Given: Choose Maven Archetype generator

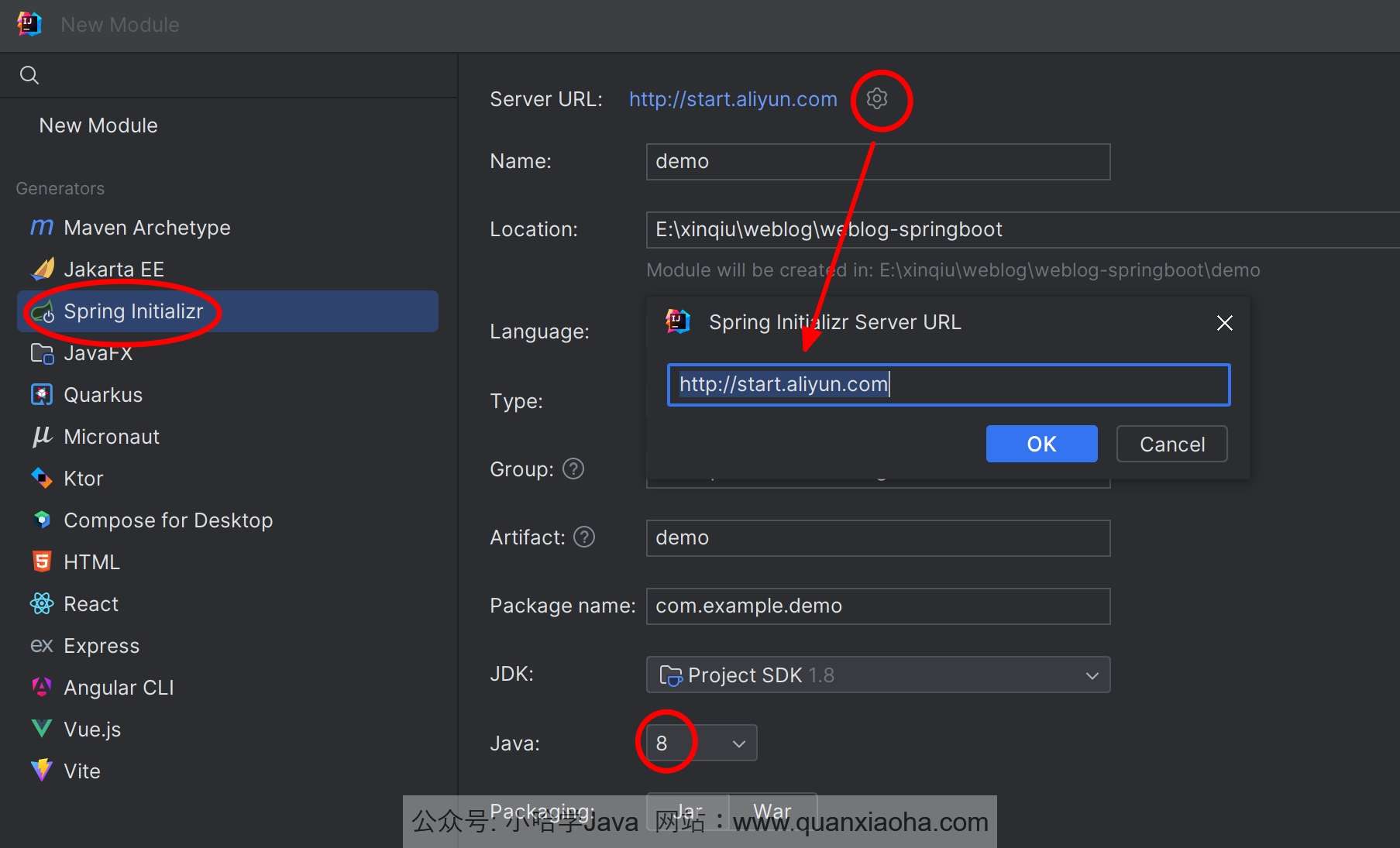Looking at the screenshot, I should point(228,227).
